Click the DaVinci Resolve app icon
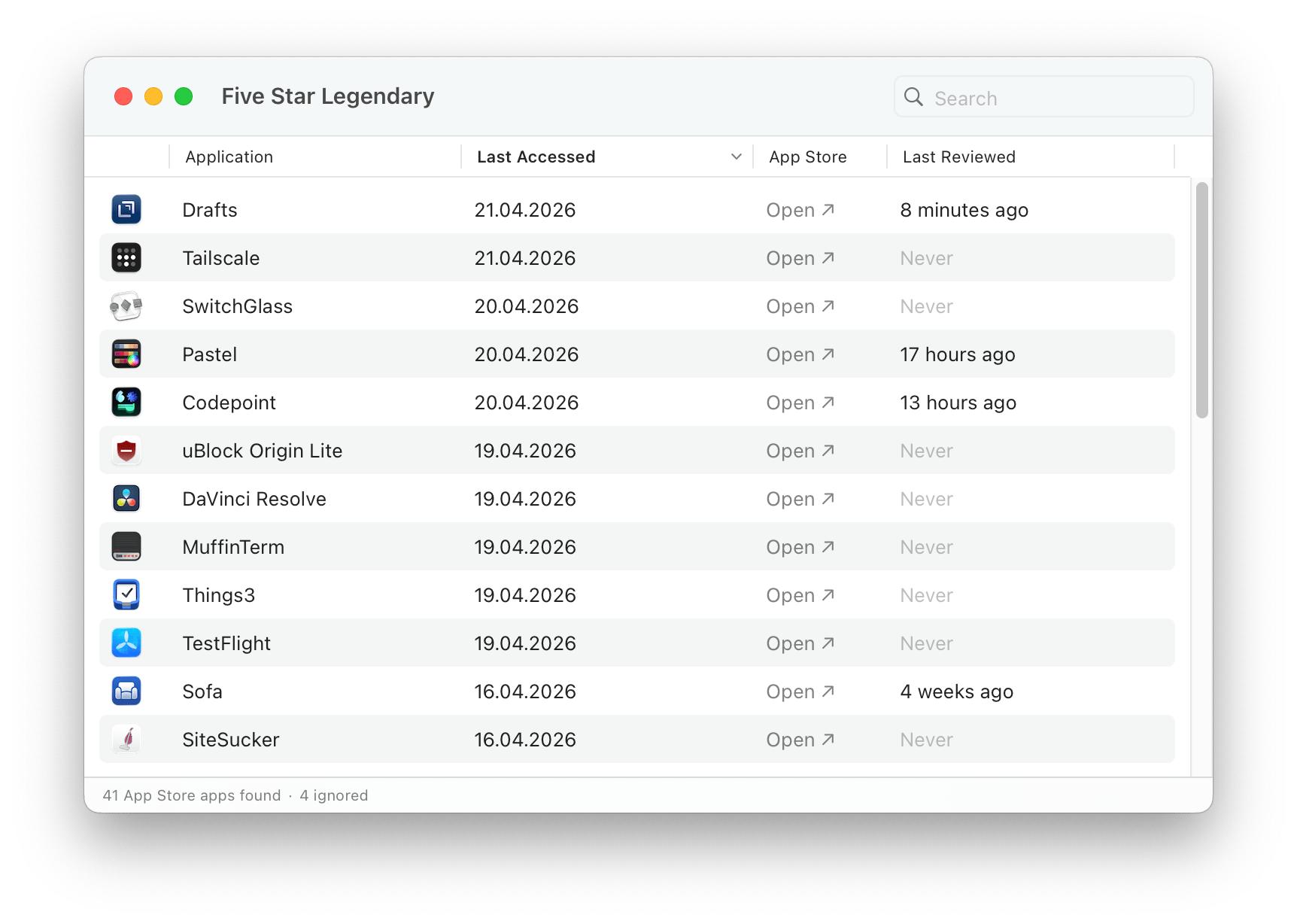Screen dimensions: 1297x924 pos(126,498)
